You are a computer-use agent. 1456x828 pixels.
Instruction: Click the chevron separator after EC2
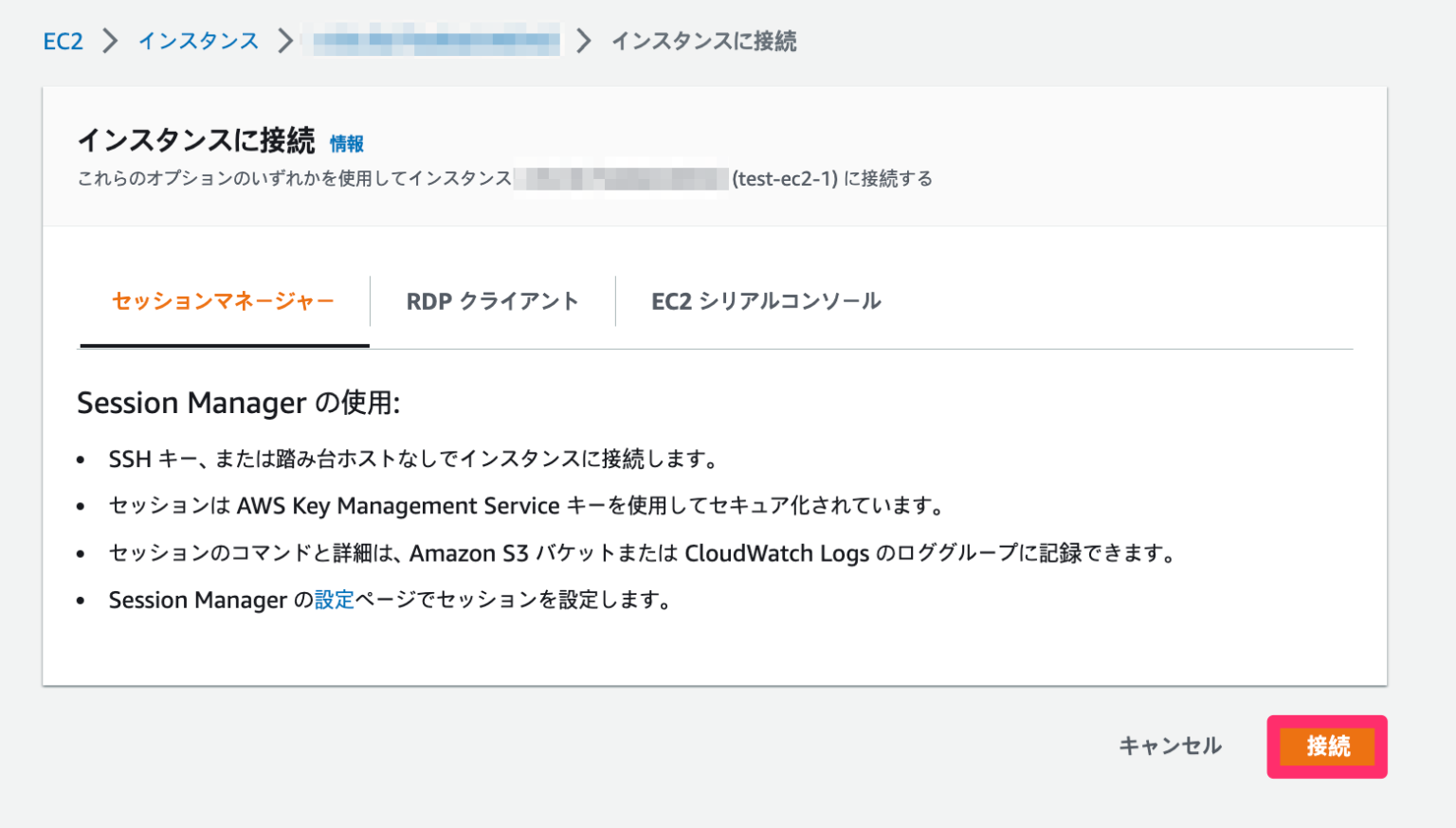pyautogui.click(x=111, y=42)
